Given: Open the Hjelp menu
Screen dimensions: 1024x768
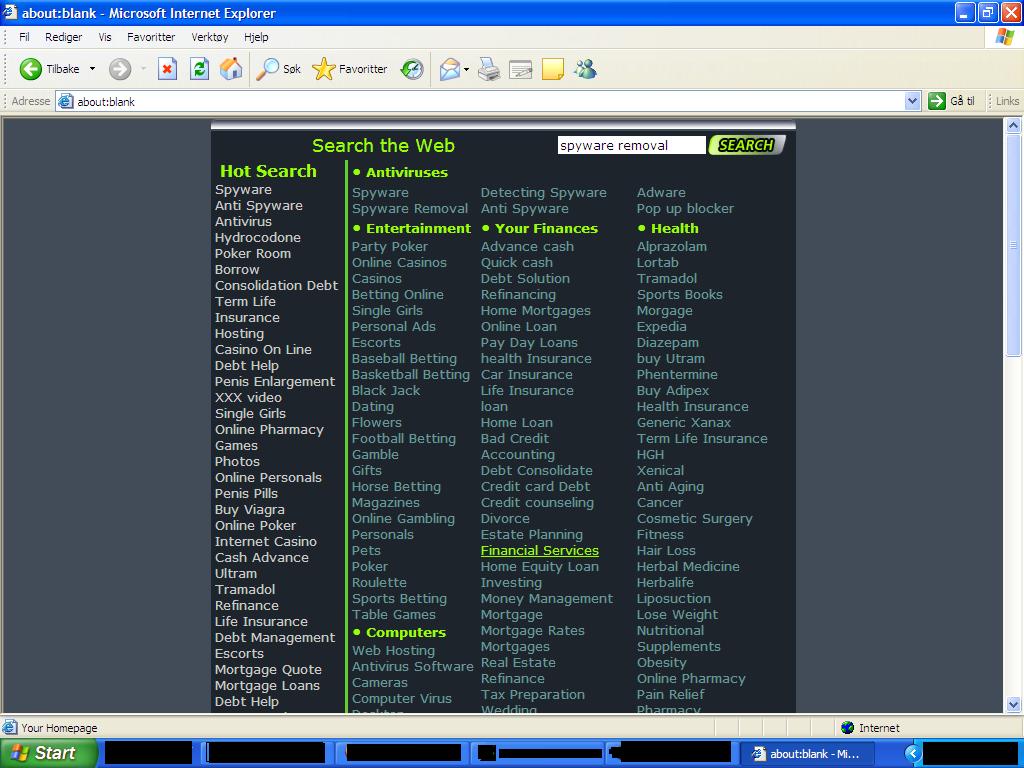Looking at the screenshot, I should tap(256, 37).
